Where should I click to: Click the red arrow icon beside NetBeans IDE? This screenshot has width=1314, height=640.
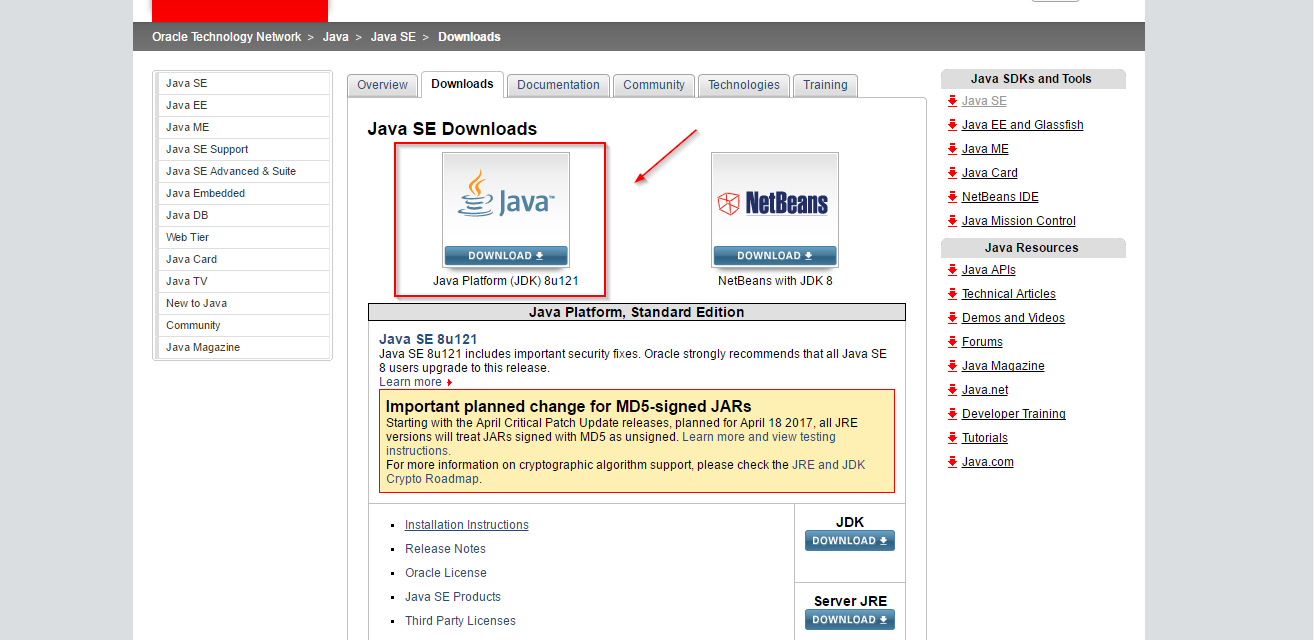953,197
